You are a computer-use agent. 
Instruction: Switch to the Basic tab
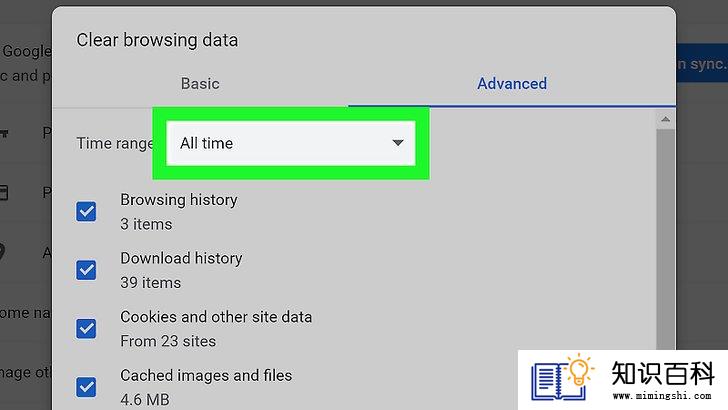click(x=200, y=84)
